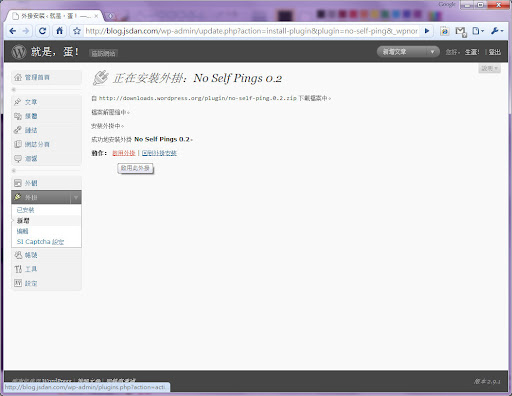The height and width of the screenshot is (396, 512).
Task: Open a new tab beside the current tab
Action: click(110, 16)
